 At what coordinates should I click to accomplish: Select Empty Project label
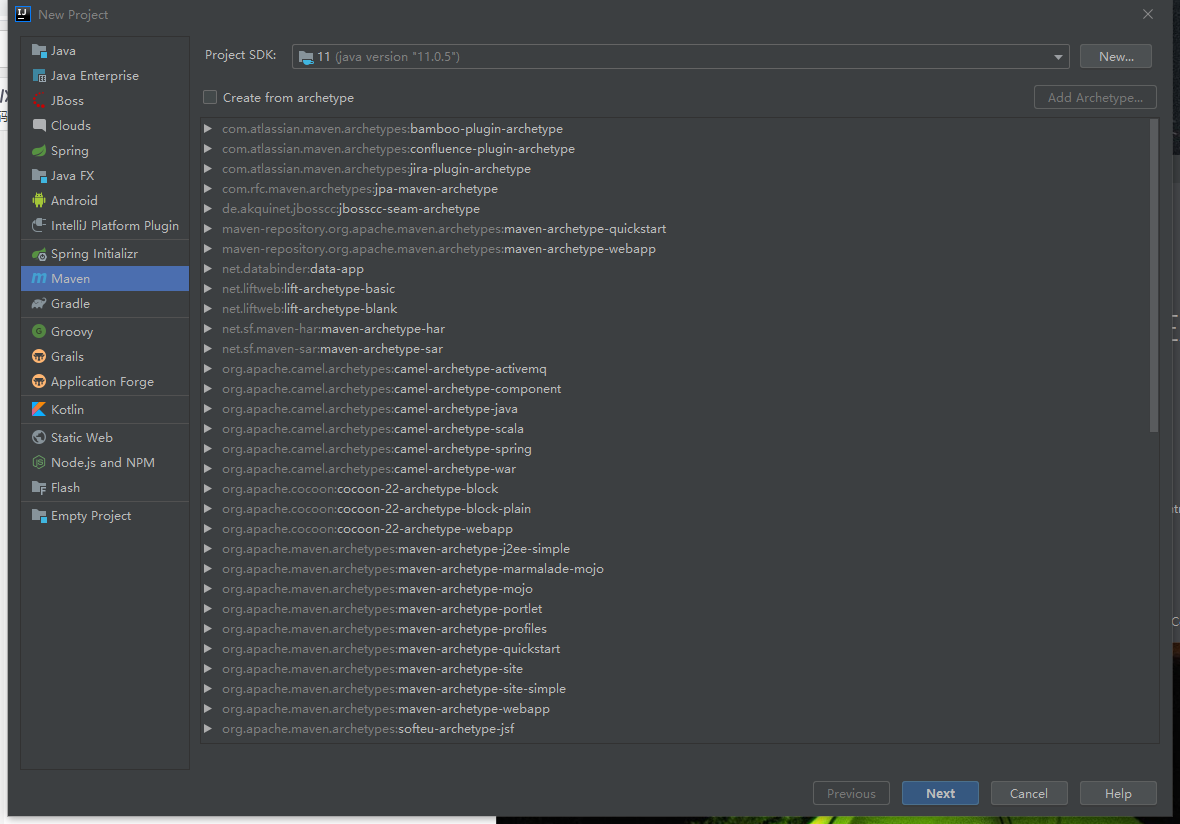click(x=91, y=515)
